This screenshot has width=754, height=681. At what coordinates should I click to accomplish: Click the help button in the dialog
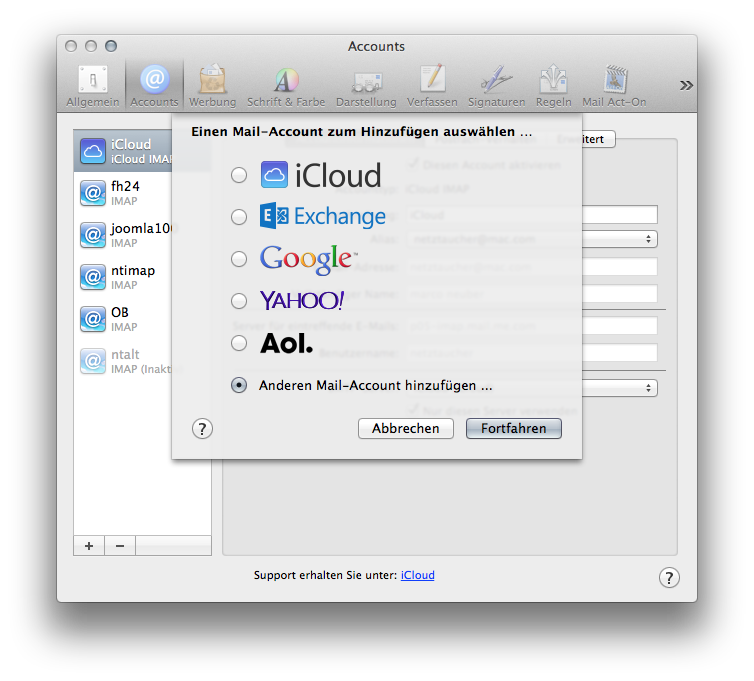pyautogui.click(x=202, y=429)
